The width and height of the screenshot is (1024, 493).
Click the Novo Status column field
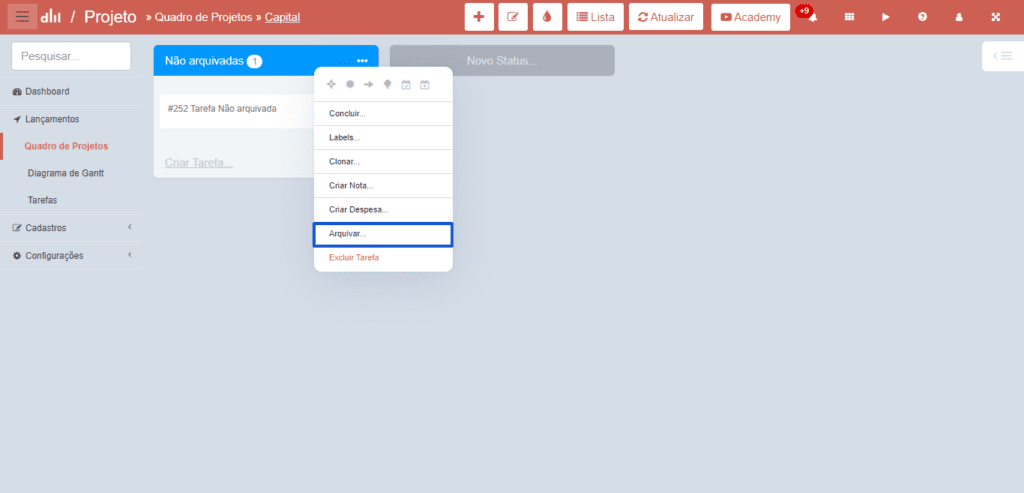tap(502, 61)
